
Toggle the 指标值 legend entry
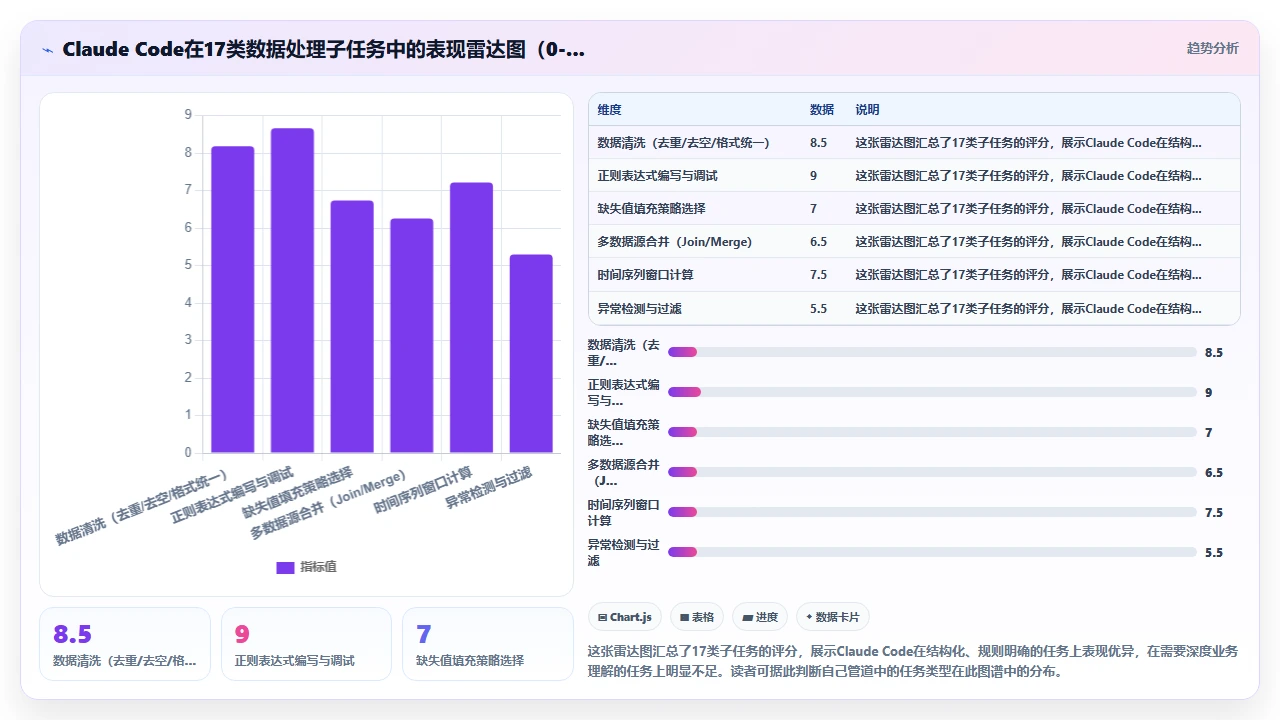pyautogui.click(x=306, y=567)
